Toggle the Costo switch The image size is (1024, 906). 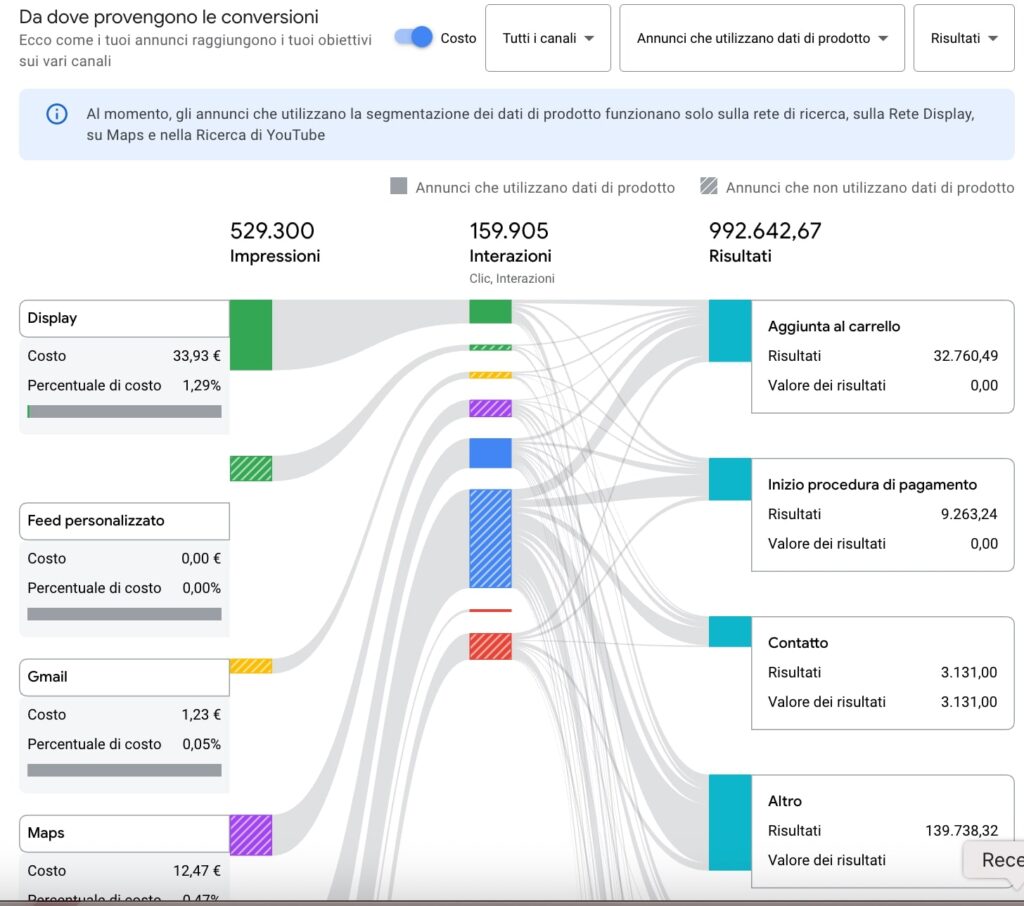[x=413, y=37]
